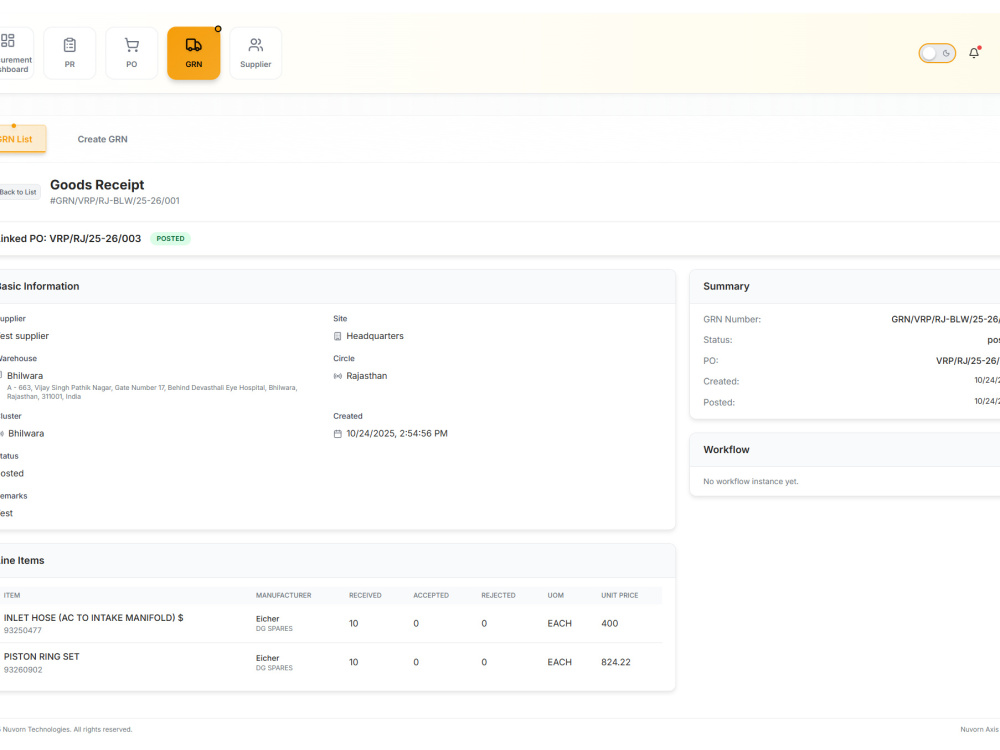Click item code 93250477

(x=23, y=631)
